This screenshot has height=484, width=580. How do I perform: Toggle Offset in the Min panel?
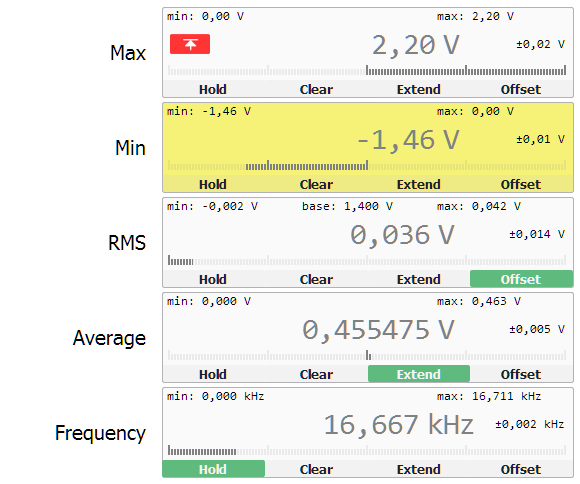click(521, 184)
